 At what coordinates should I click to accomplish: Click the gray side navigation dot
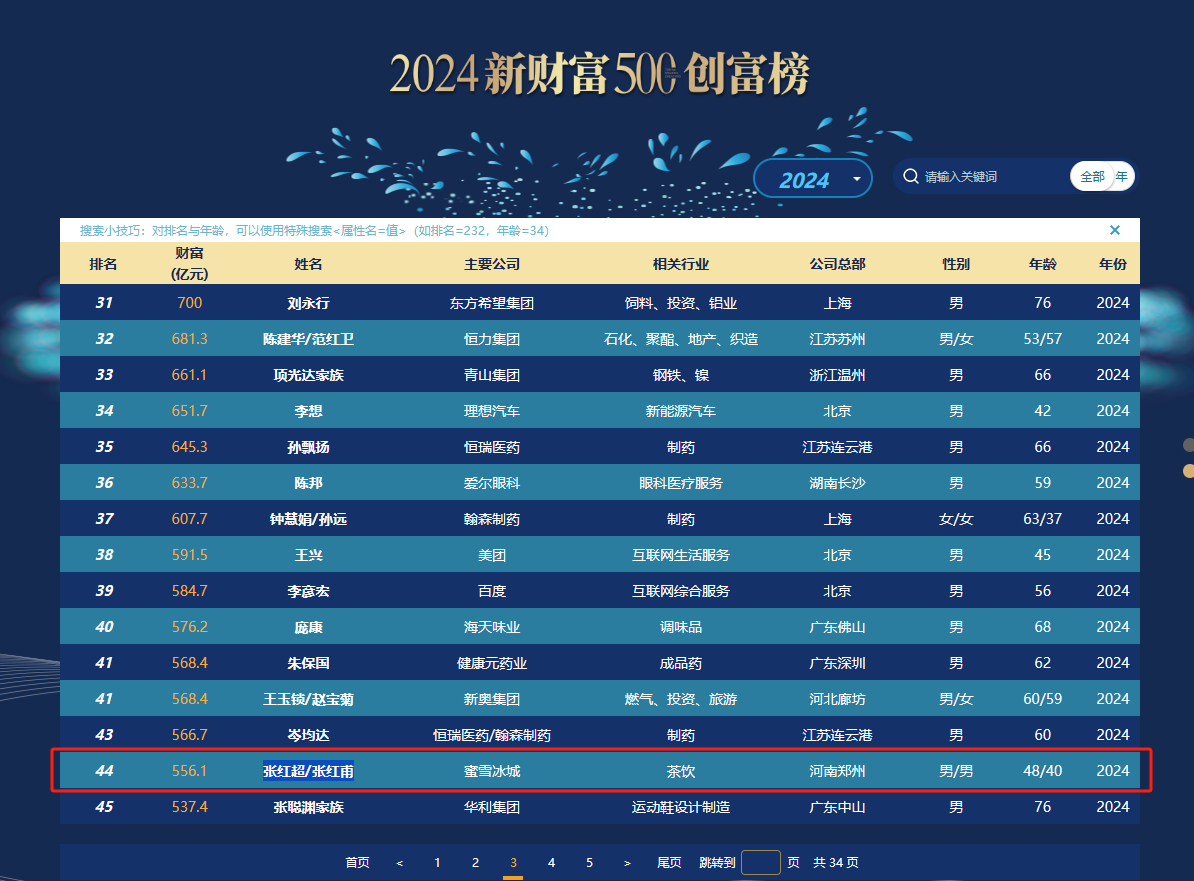(x=1188, y=445)
